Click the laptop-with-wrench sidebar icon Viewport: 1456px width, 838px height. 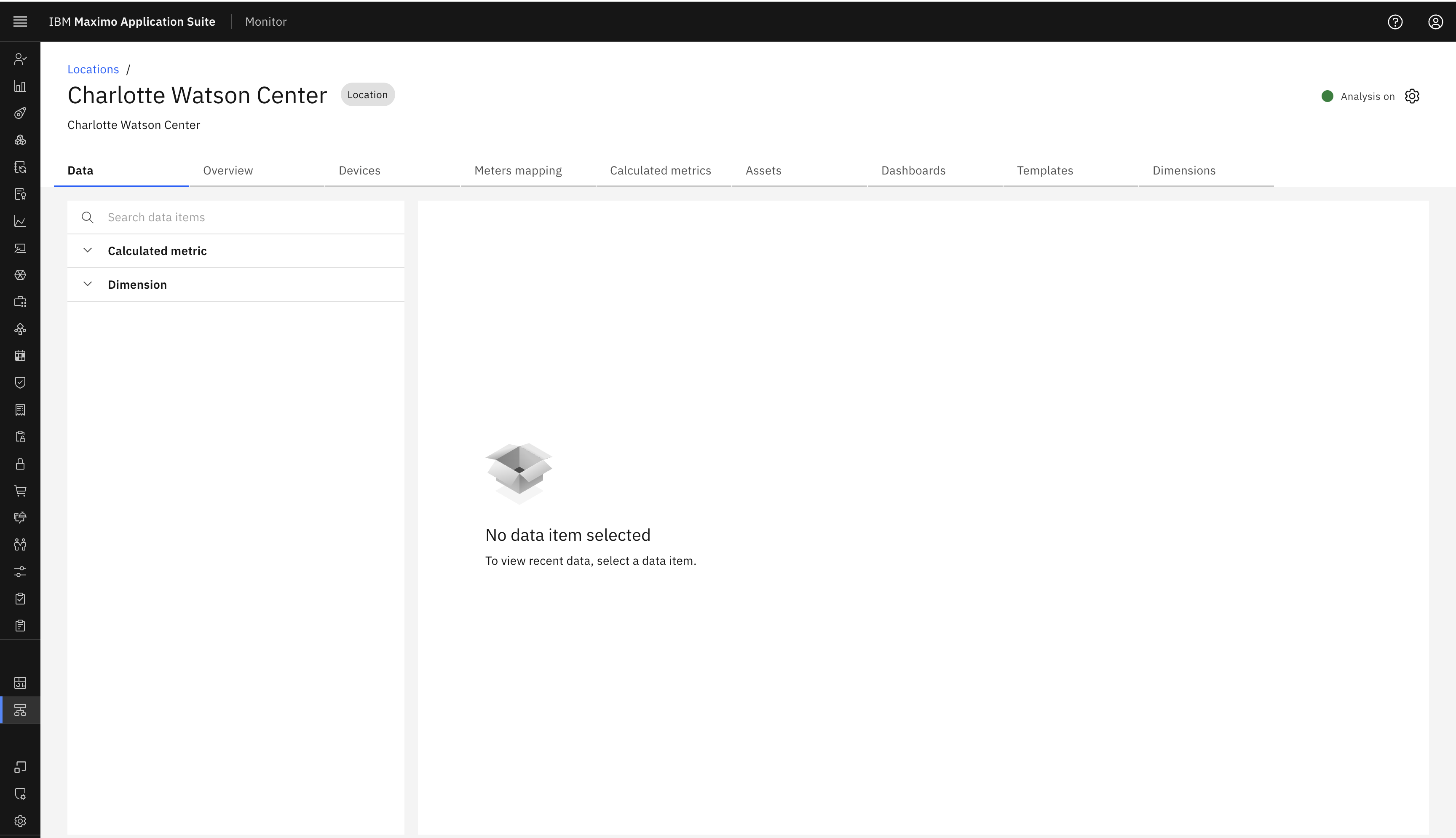(x=20, y=248)
